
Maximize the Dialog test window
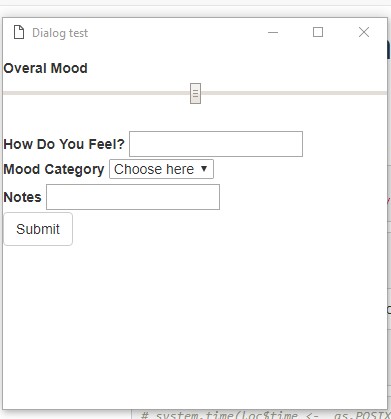click(x=318, y=32)
